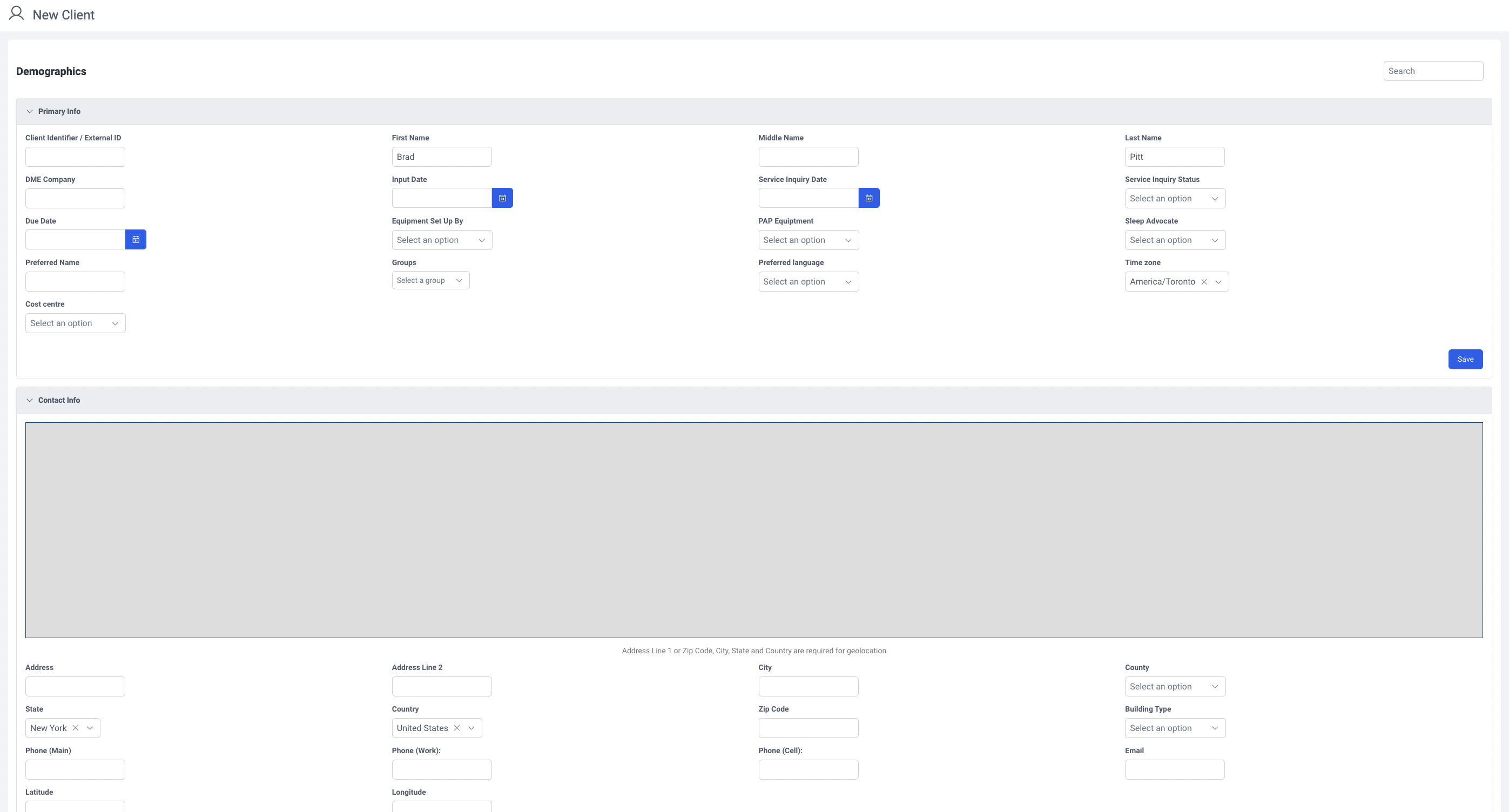The width and height of the screenshot is (1509, 812).
Task: Open the Sleep Advocate dropdown
Action: tap(1175, 240)
